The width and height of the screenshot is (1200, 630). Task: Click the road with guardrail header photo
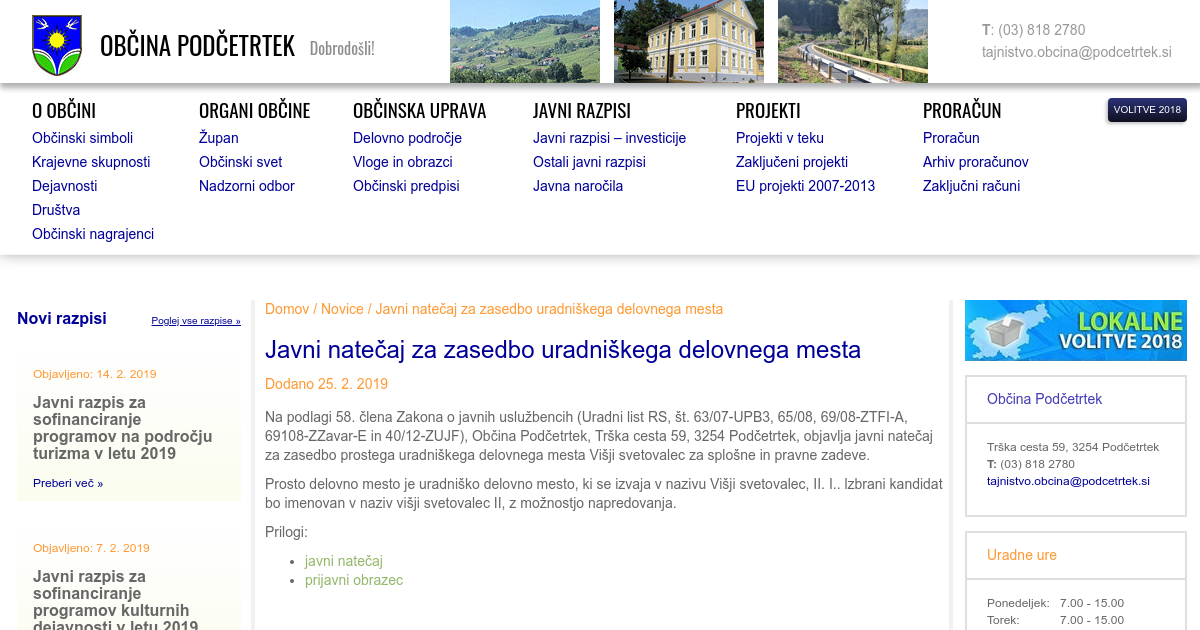pos(852,41)
